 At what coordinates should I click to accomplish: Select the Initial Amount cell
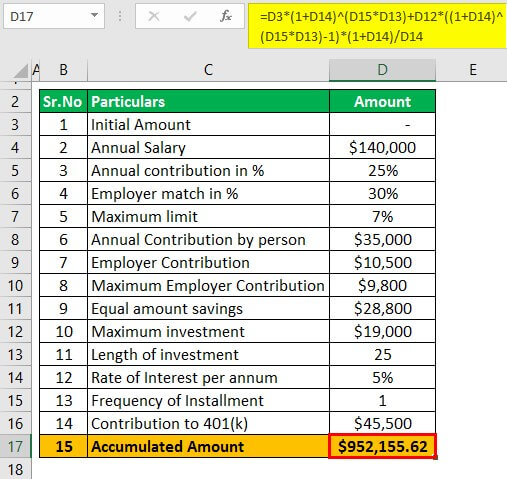[x=208, y=124]
